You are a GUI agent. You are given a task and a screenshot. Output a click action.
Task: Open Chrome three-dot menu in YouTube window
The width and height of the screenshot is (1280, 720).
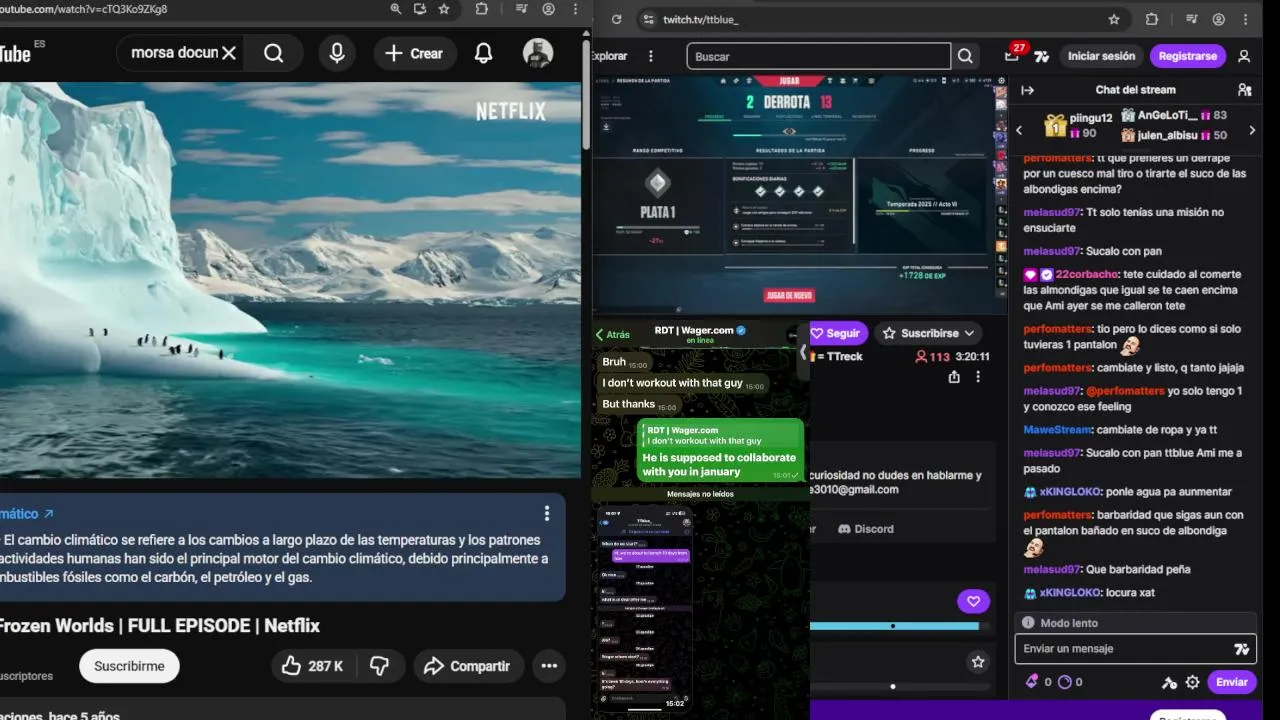tap(575, 9)
